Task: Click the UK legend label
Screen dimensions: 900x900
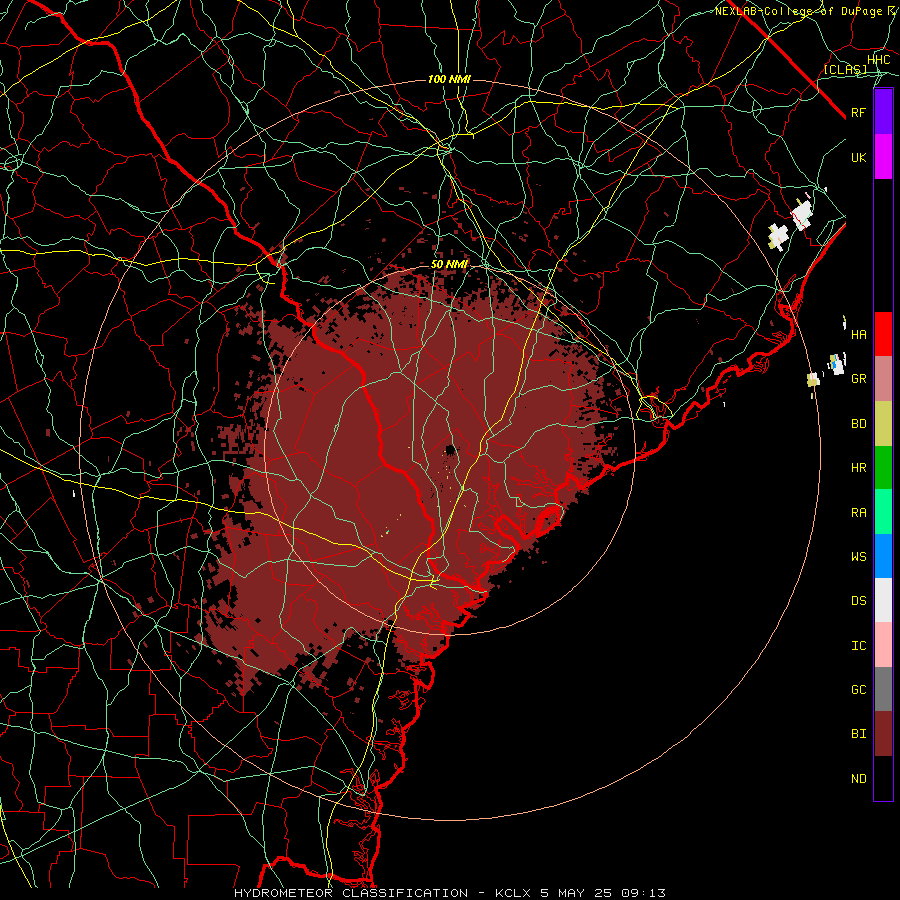Action: [x=859, y=157]
